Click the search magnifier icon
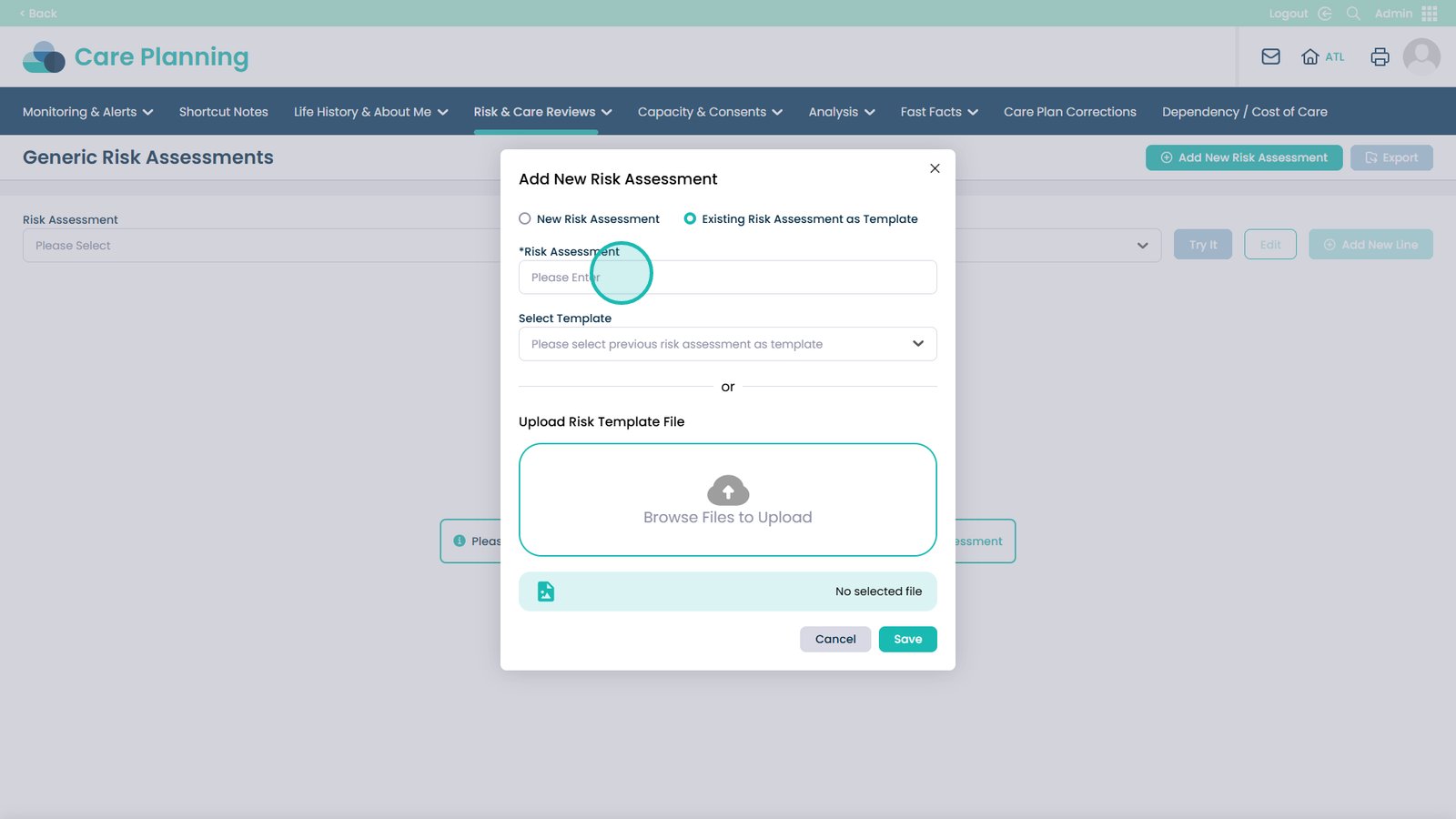Viewport: 1456px width, 819px height. 1353,14
